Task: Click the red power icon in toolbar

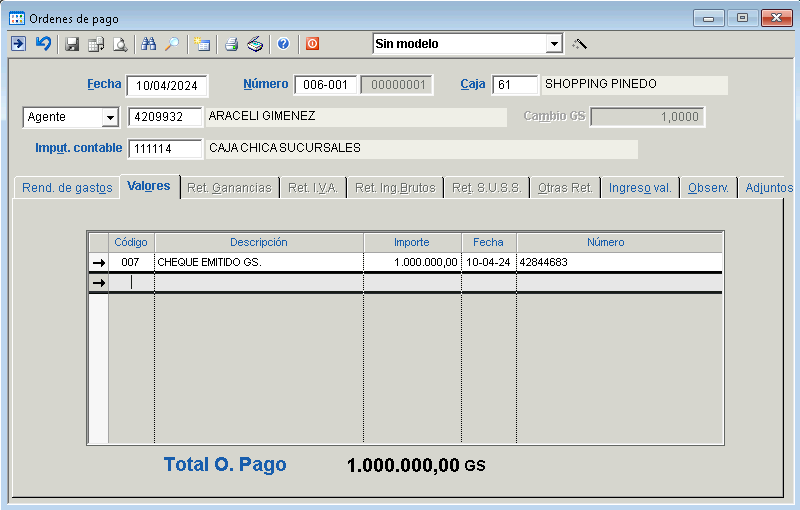Action: coord(312,44)
